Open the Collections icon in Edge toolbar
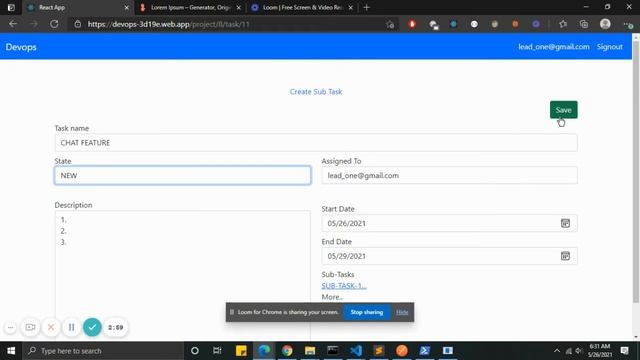Screen dimensions: 640x360 pyautogui.click(x=584, y=24)
